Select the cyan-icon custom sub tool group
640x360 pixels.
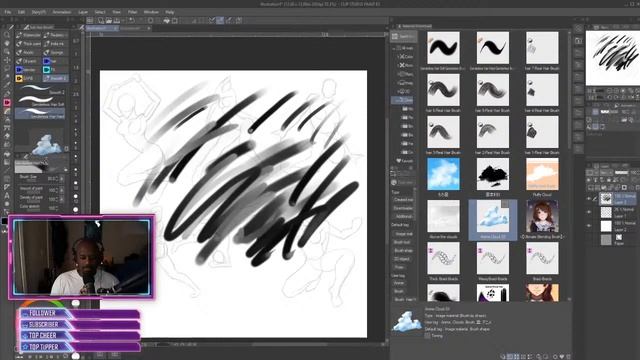pyautogui.click(x=56, y=69)
